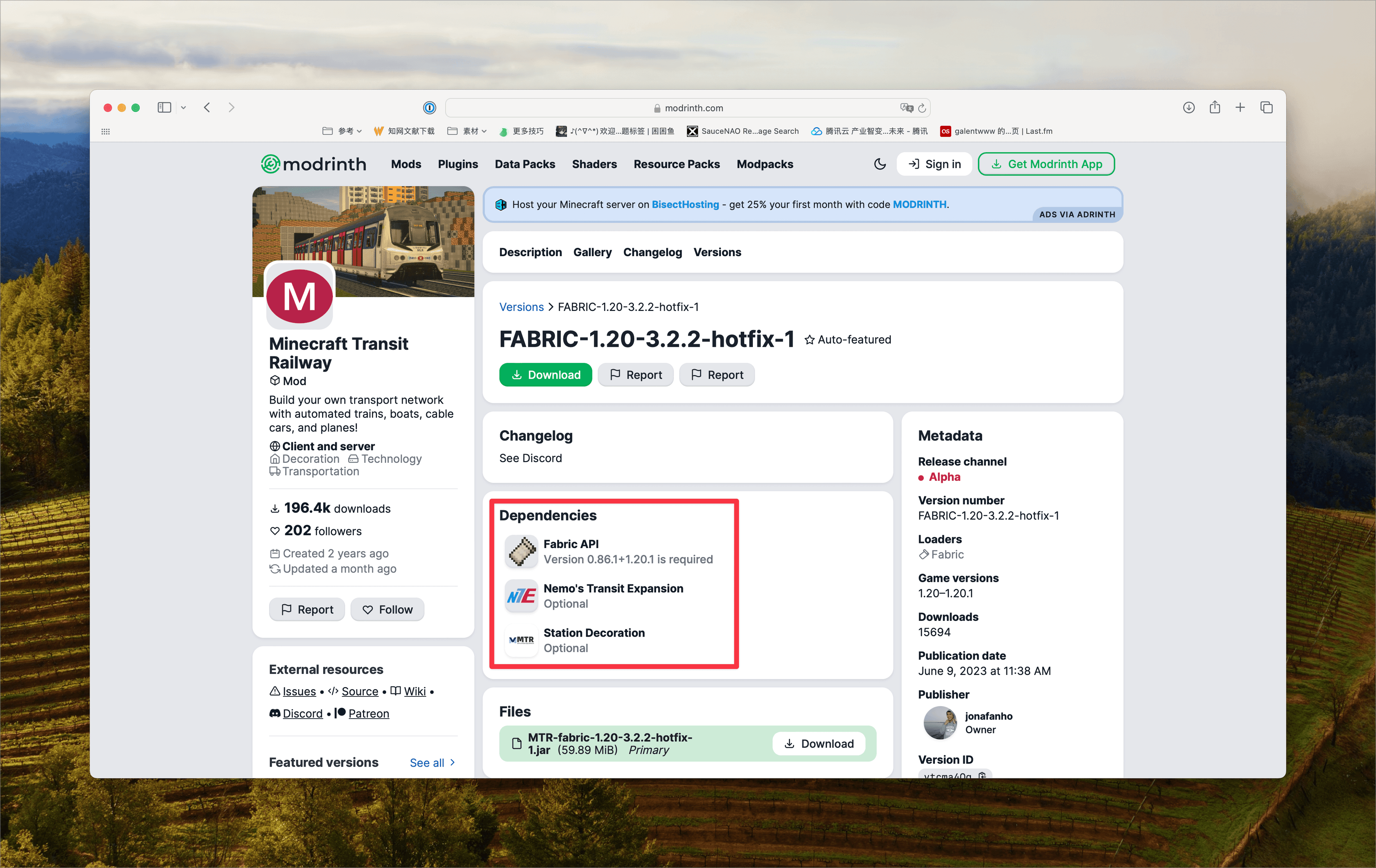Click the green Download button

point(545,375)
